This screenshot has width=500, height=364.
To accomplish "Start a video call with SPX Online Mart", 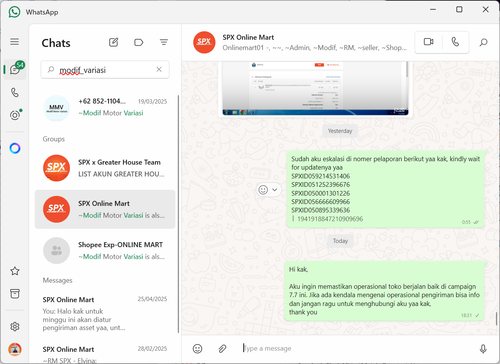I will 429,42.
